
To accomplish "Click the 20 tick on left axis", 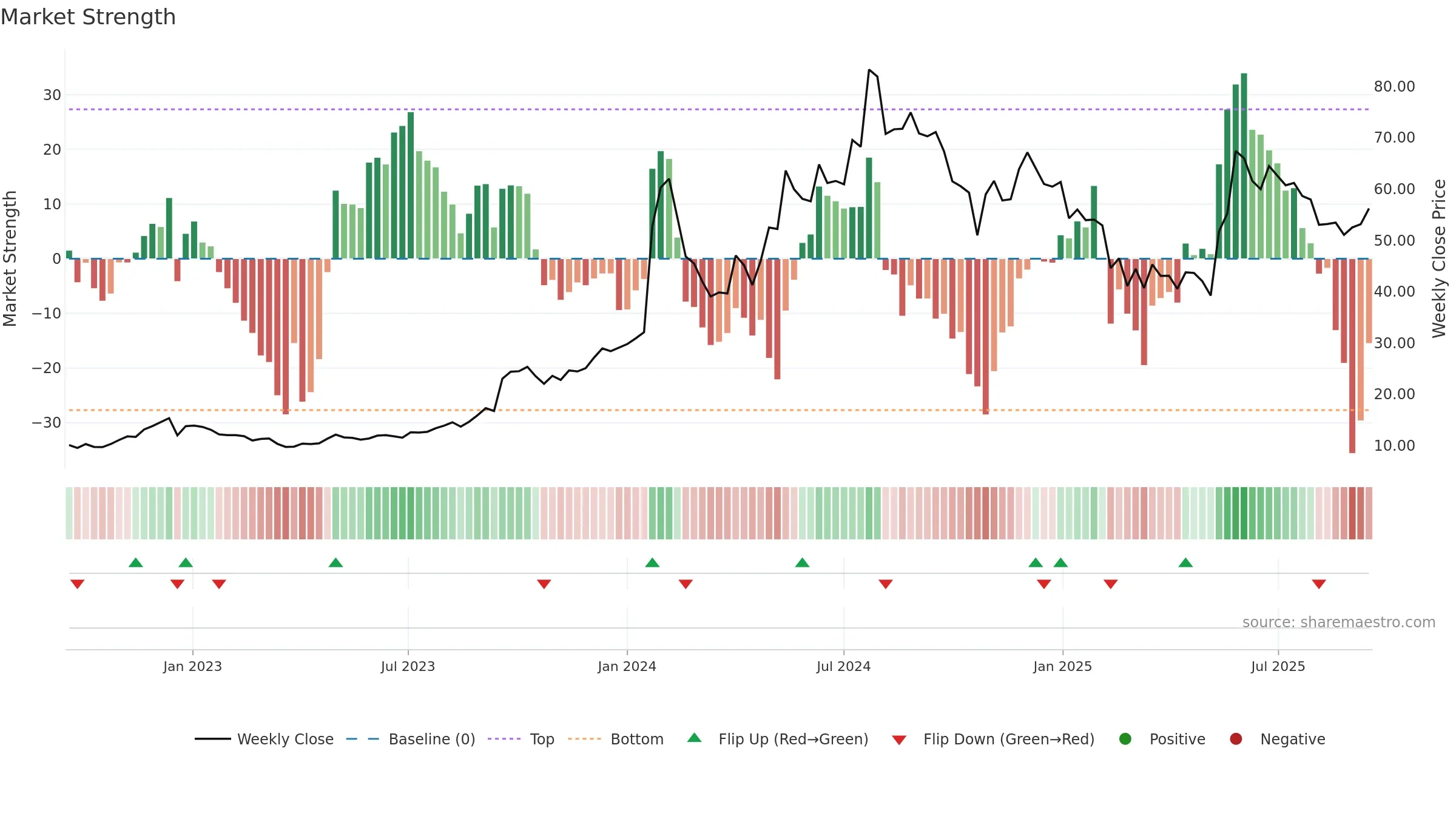I will point(52,150).
